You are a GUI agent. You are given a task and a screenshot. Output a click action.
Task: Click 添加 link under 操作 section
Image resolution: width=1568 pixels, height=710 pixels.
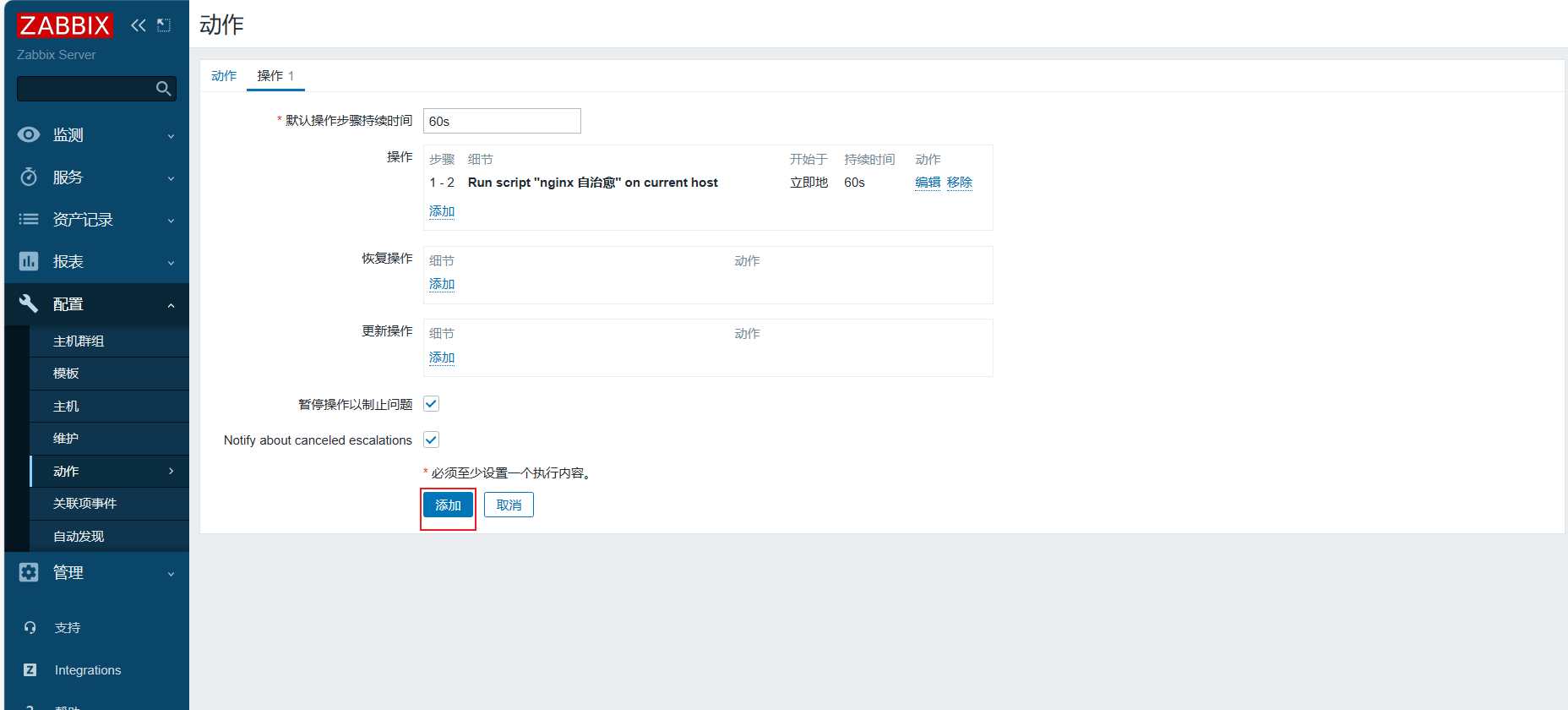442,210
